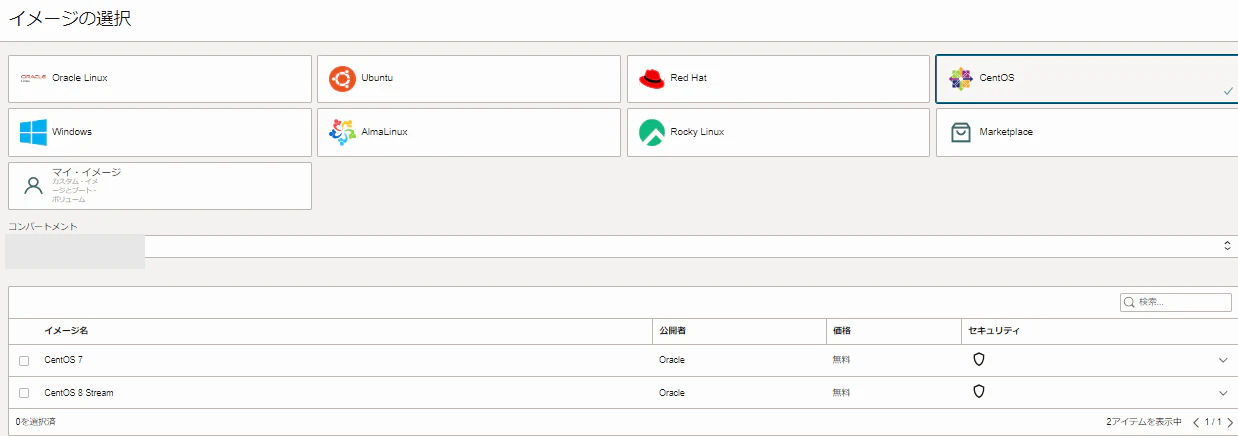Choose the Windows image card
1238x436 pixels.
pyautogui.click(x=160, y=132)
